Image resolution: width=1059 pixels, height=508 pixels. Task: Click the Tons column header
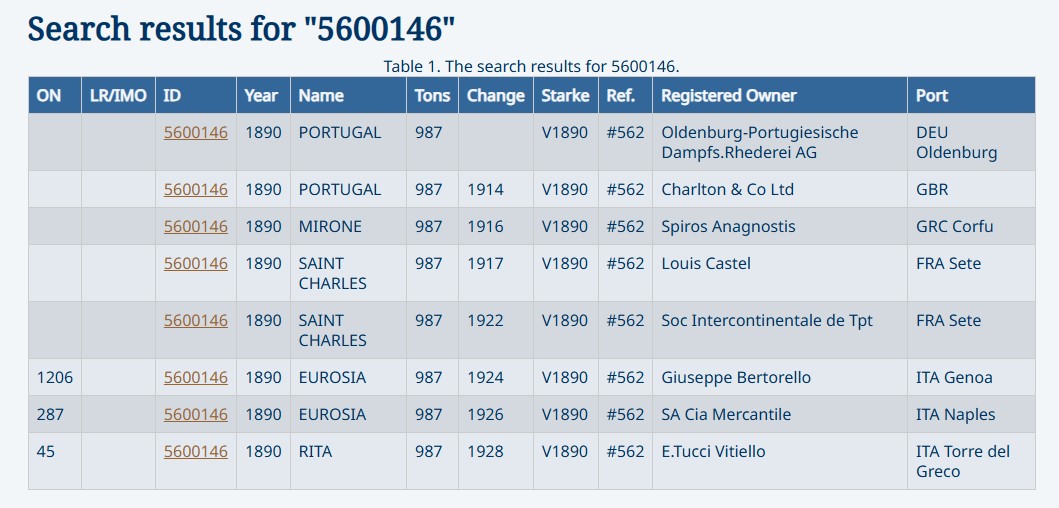432,96
